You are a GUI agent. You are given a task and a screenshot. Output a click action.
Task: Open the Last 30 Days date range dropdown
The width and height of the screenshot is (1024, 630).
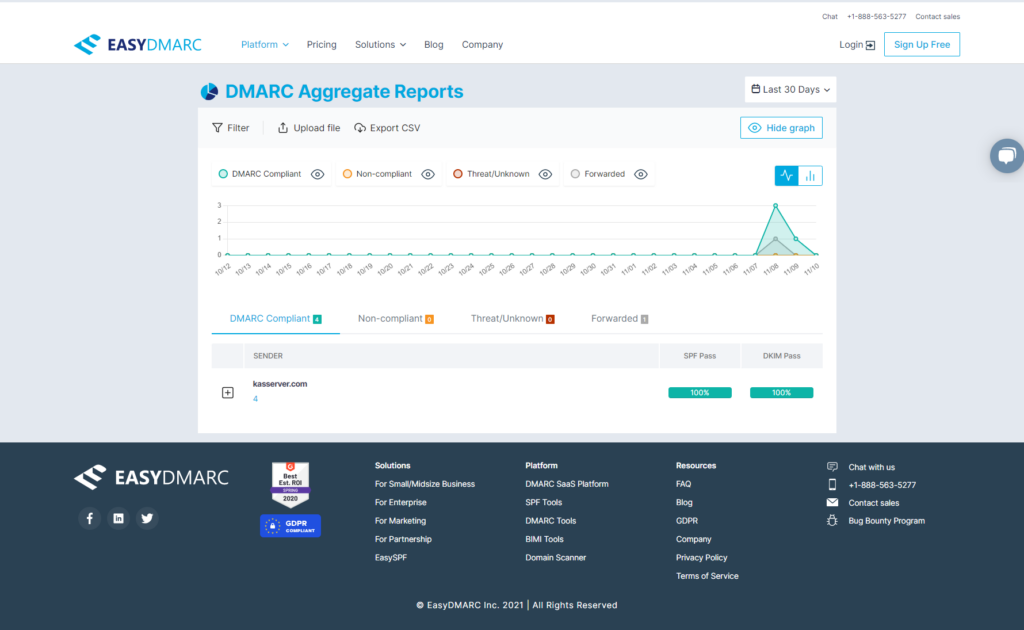pyautogui.click(x=790, y=89)
